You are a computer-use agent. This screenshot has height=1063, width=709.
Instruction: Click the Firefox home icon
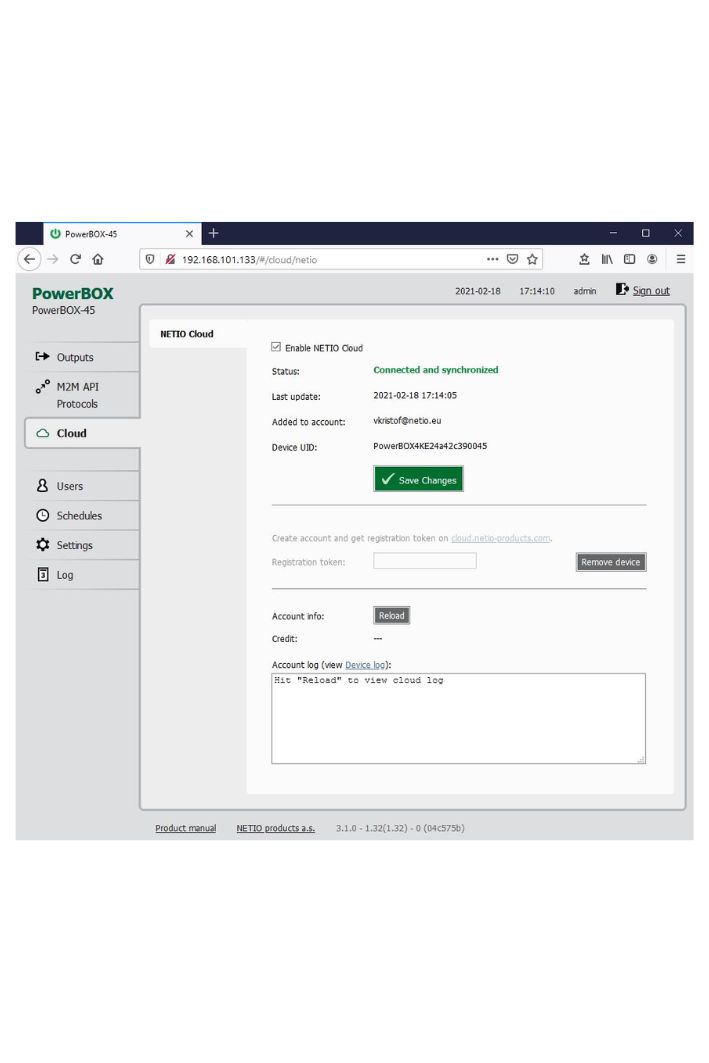pyautogui.click(x=98, y=259)
